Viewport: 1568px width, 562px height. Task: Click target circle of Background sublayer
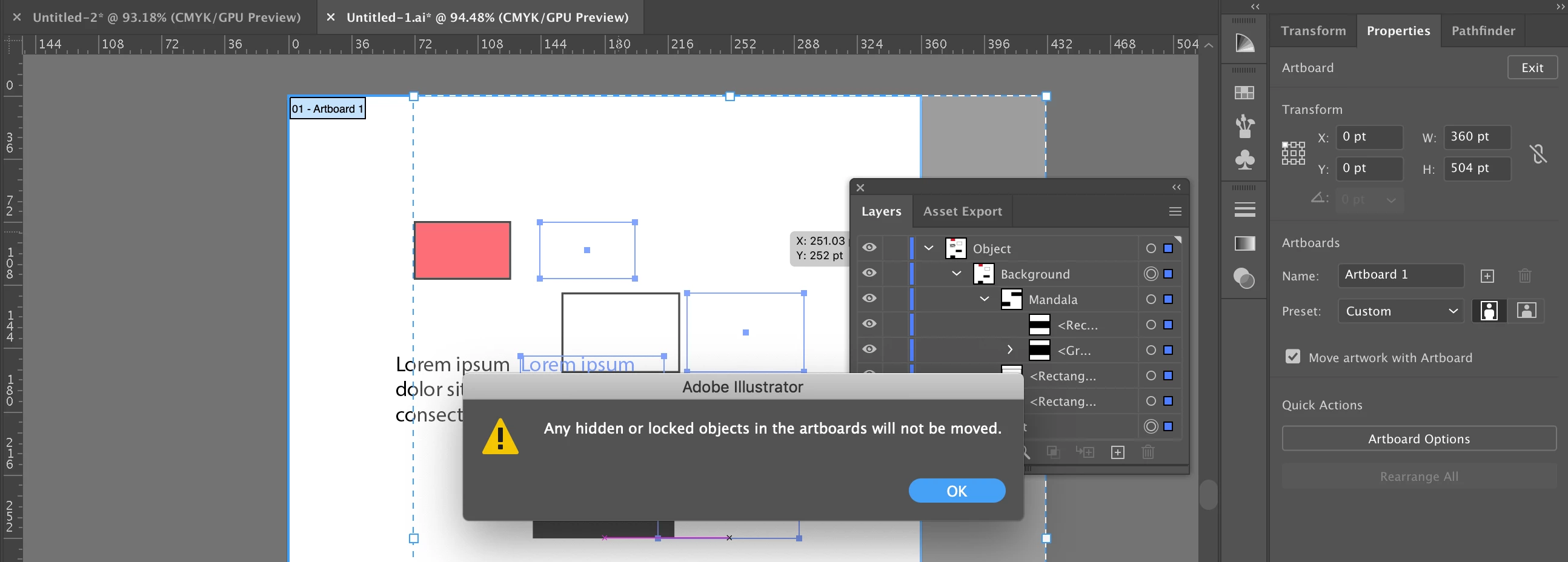pos(1151,274)
